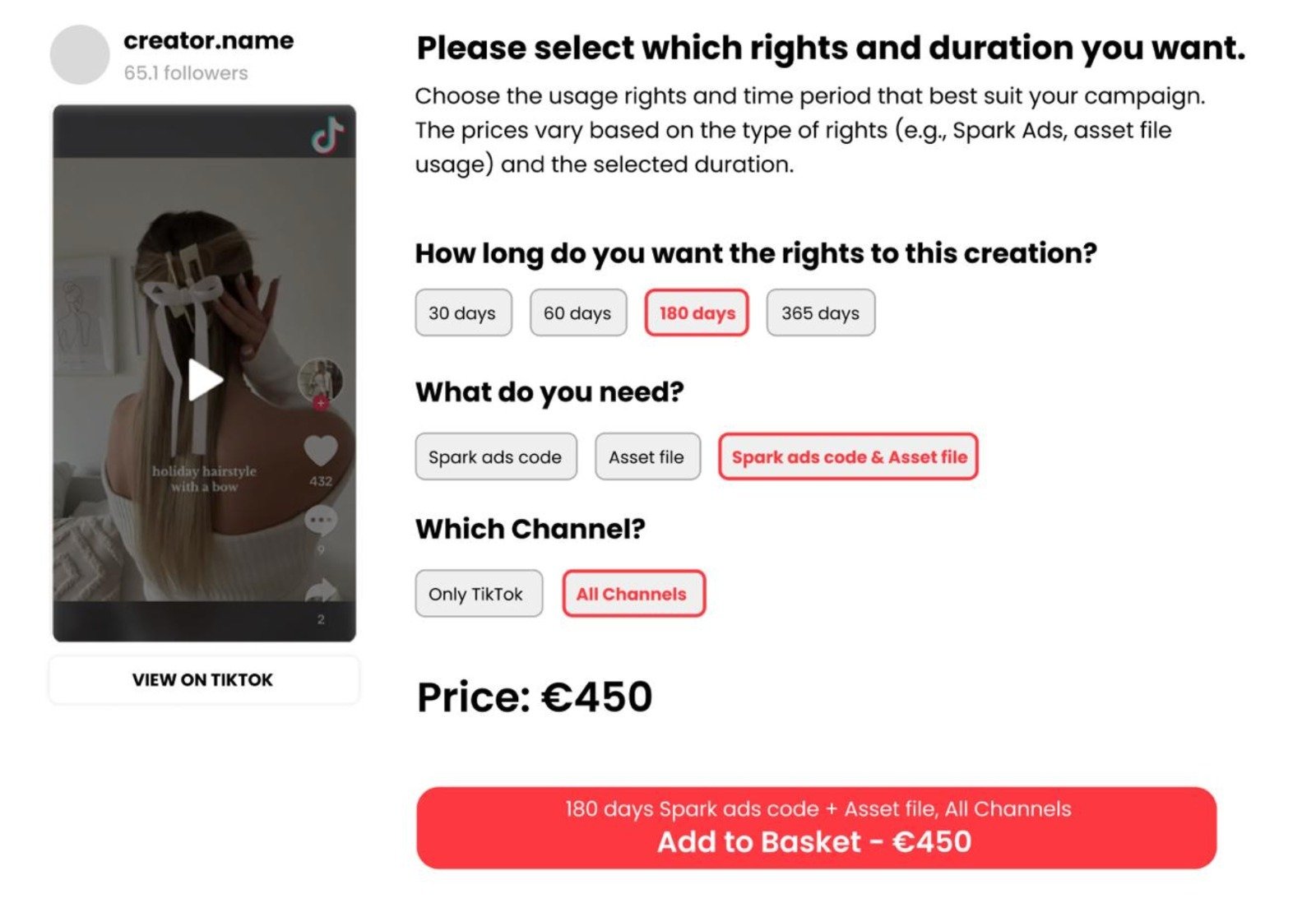Select Spark ads code only
1316x903 pixels.
point(495,457)
